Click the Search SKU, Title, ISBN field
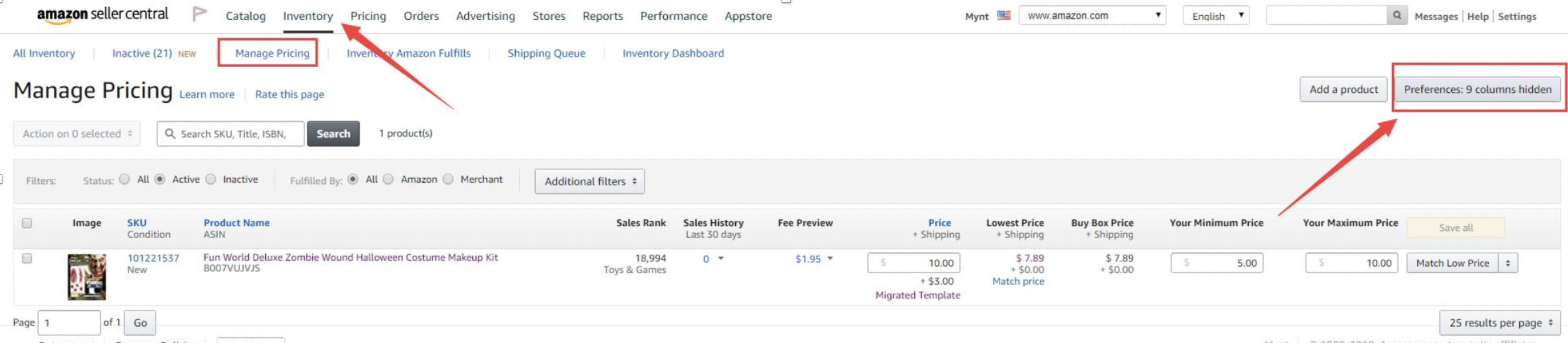The width and height of the screenshot is (1568, 343). click(x=231, y=133)
